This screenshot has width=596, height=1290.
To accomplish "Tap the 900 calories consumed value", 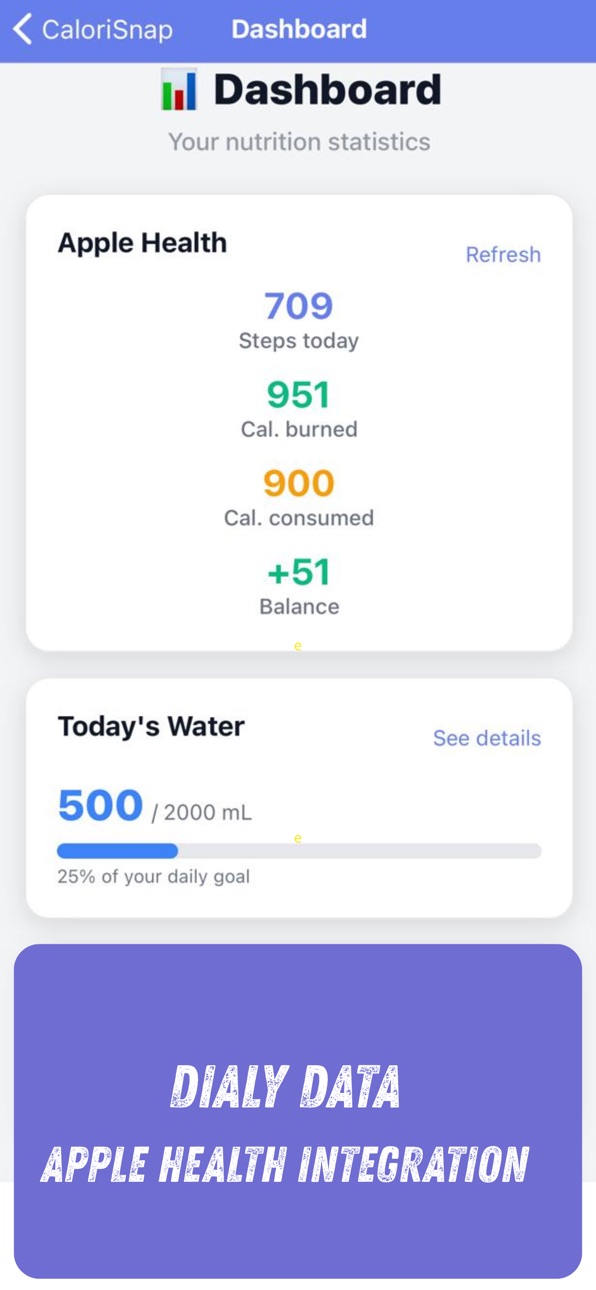I will click(299, 484).
